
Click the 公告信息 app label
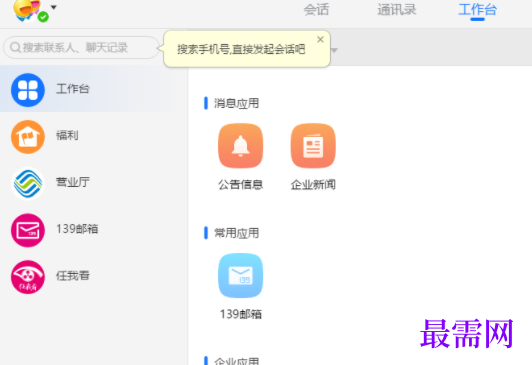click(x=241, y=185)
